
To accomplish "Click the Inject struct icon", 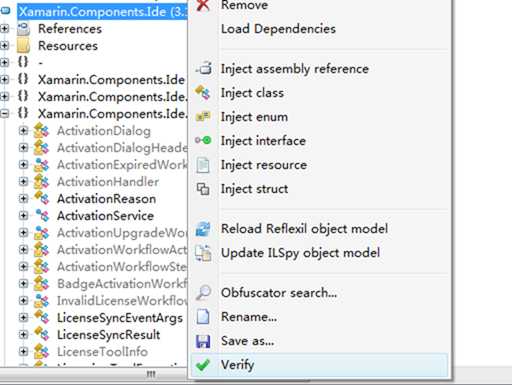I will 203,189.
